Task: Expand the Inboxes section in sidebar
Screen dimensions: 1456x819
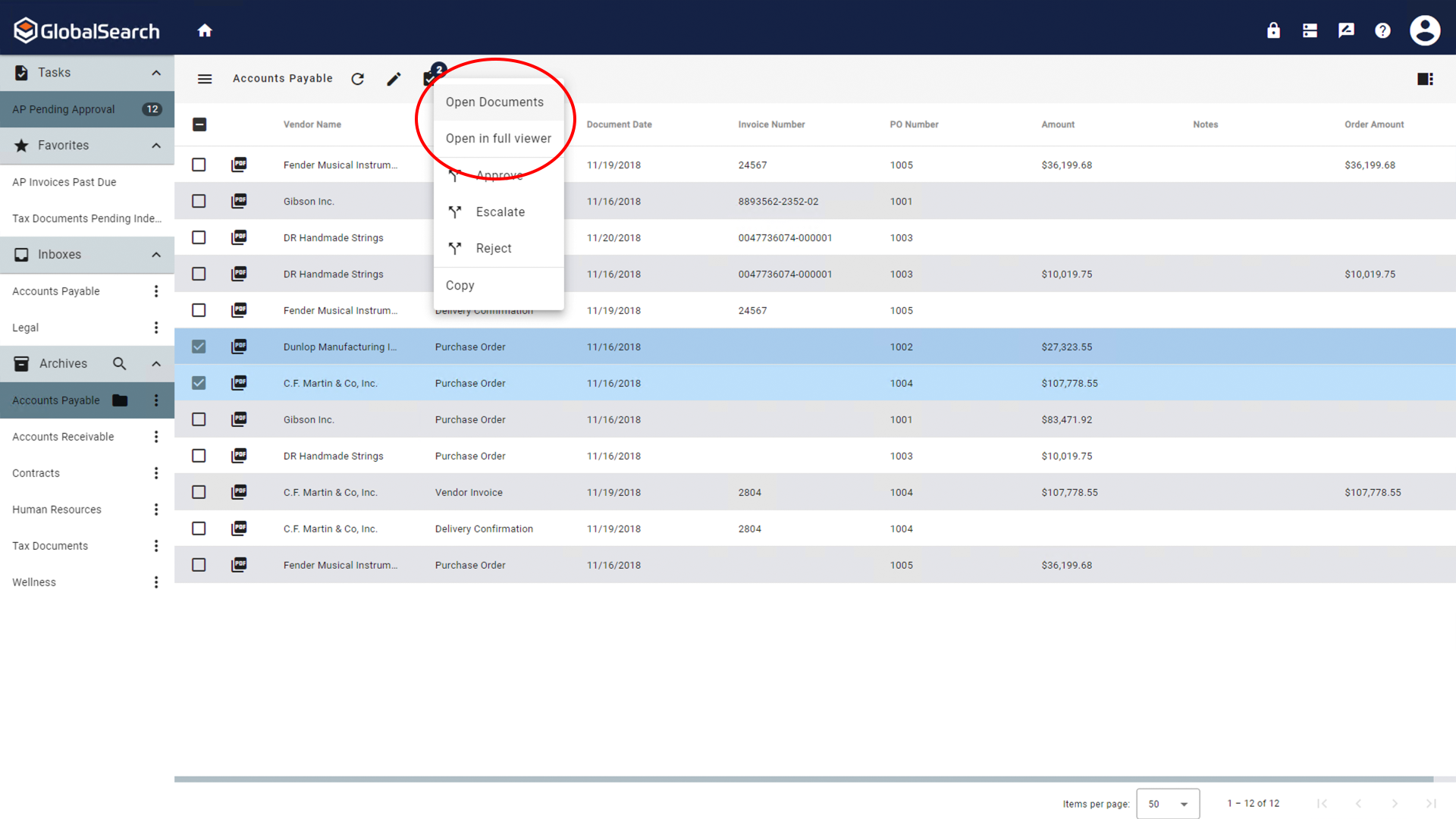Action: [x=156, y=254]
